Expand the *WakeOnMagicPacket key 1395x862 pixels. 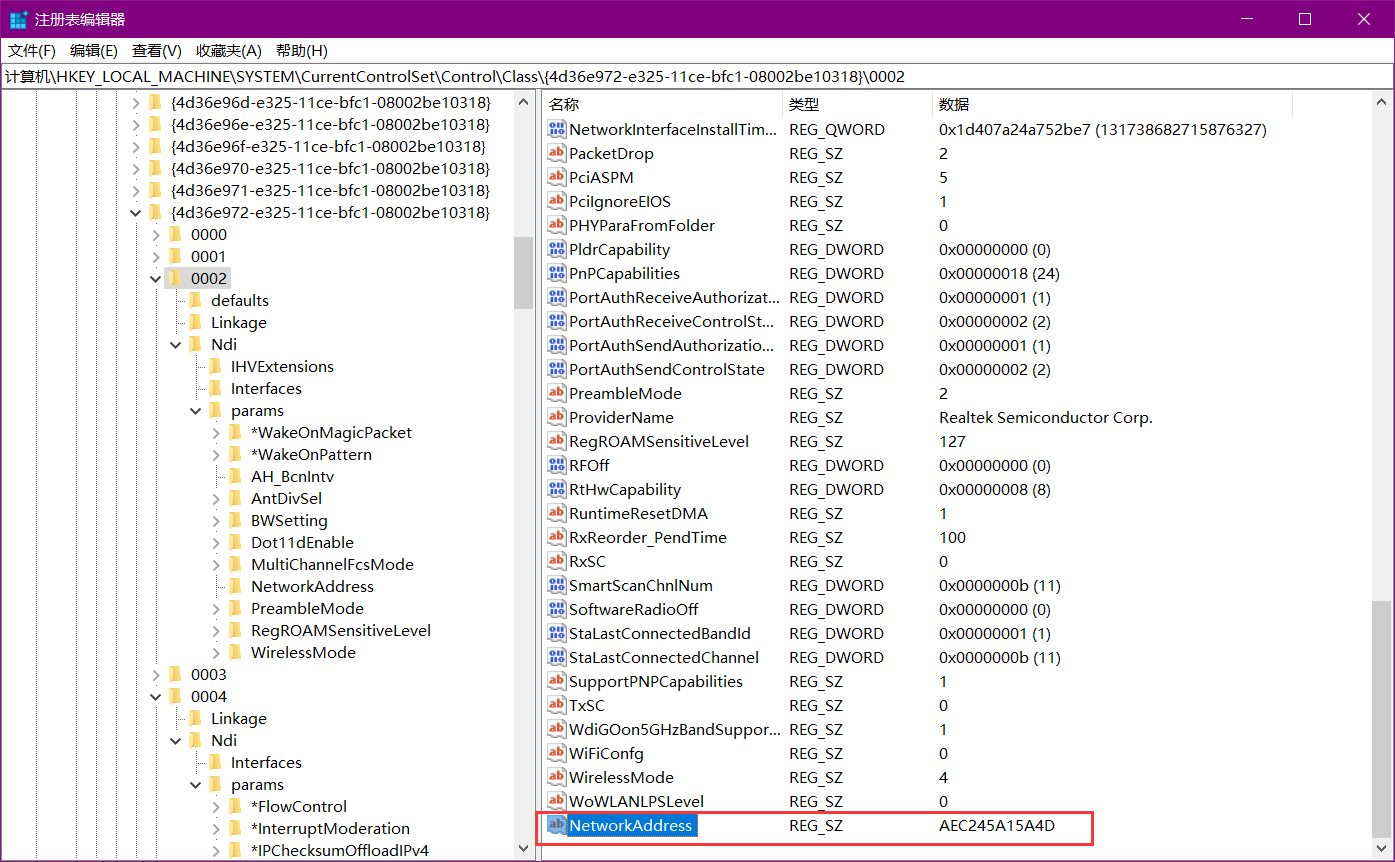pos(216,432)
